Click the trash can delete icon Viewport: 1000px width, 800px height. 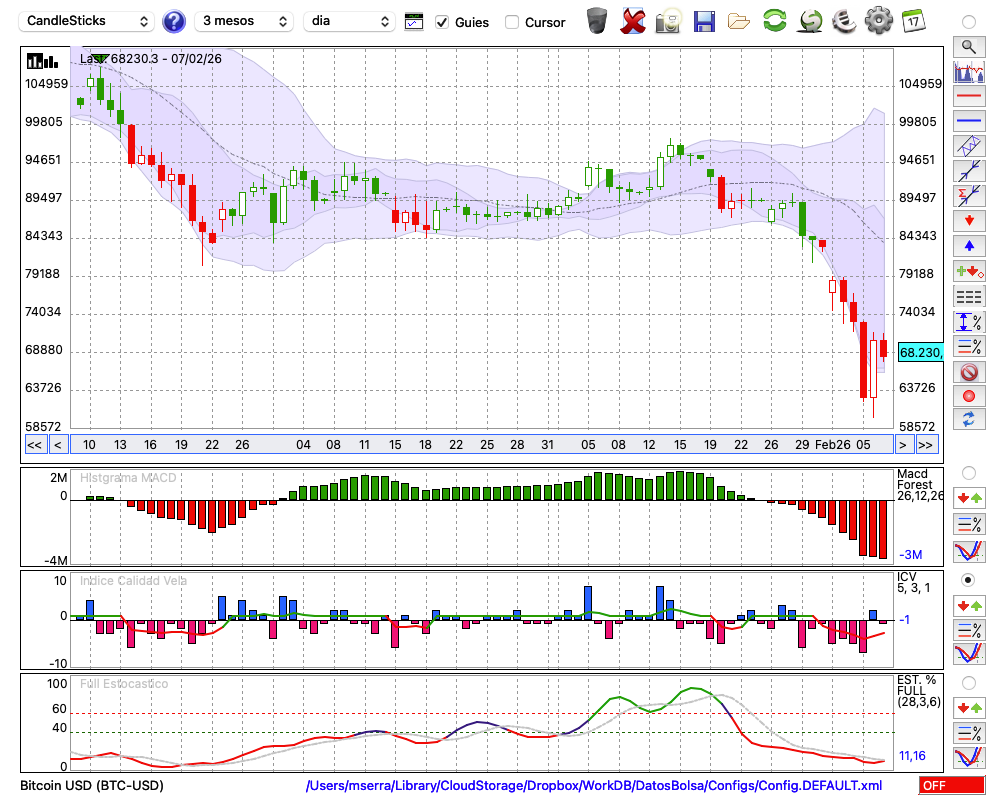597,21
